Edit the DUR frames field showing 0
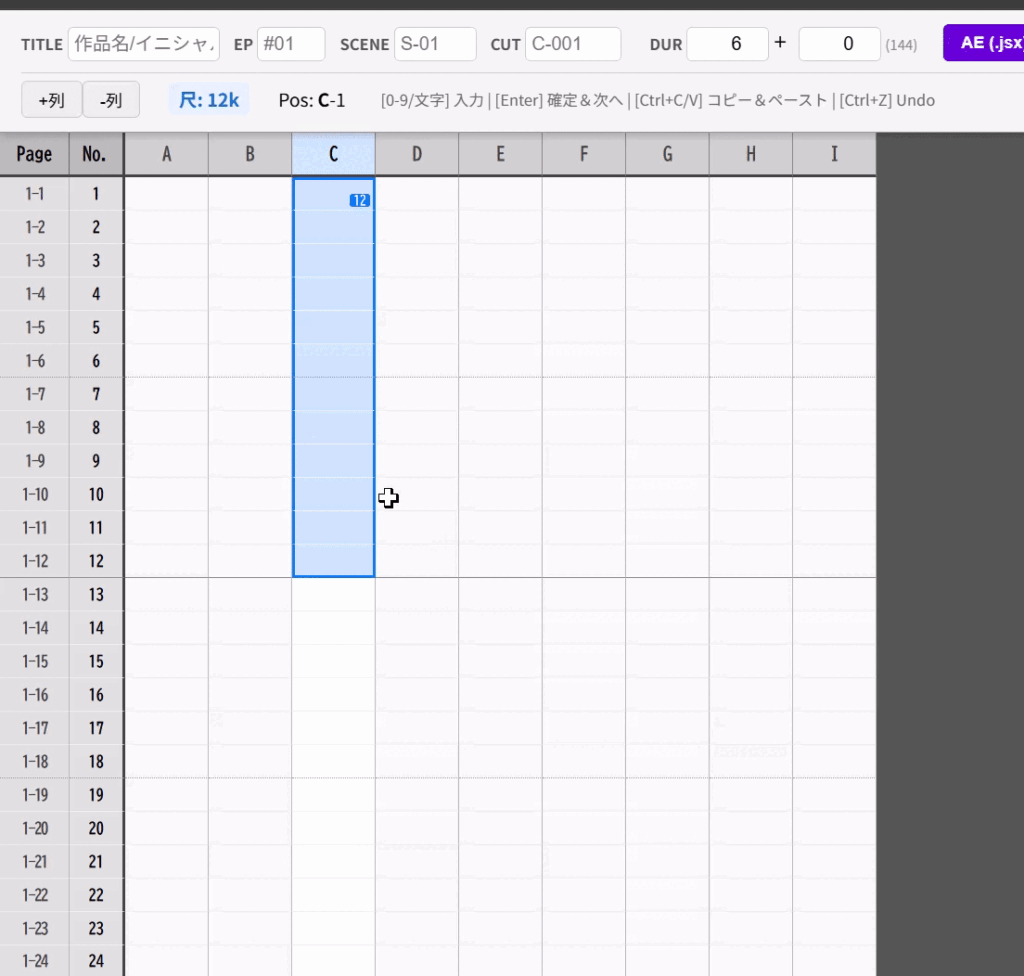1024x976 pixels. (839, 44)
